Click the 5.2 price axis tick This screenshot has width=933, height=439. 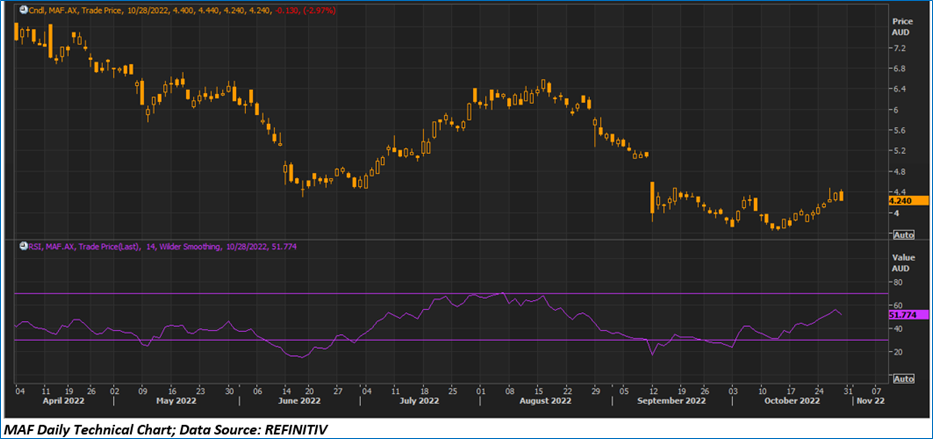(x=898, y=151)
